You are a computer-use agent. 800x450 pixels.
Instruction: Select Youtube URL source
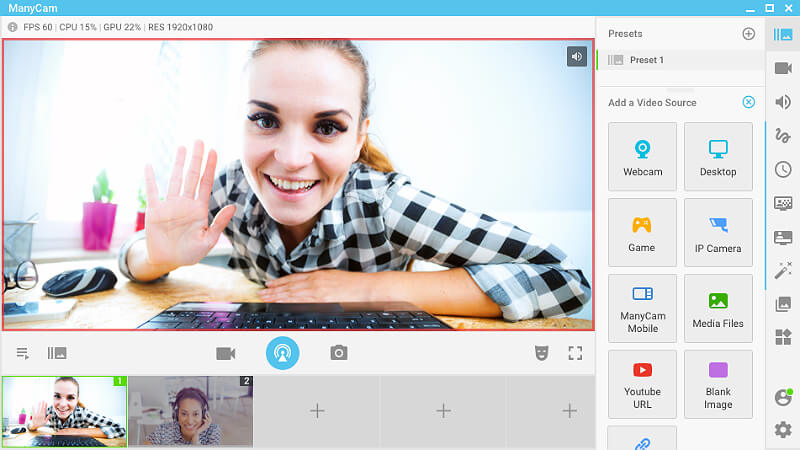pos(642,384)
